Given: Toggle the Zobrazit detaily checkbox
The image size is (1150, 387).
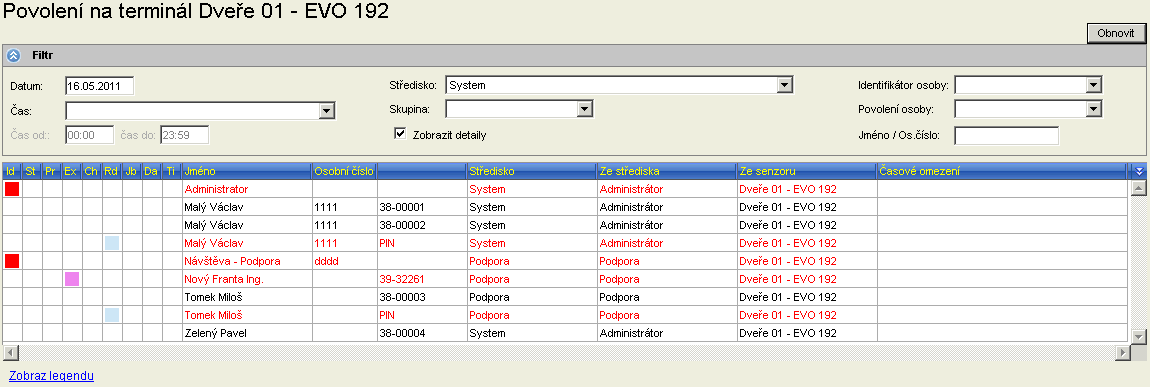Looking at the screenshot, I should tap(400, 134).
